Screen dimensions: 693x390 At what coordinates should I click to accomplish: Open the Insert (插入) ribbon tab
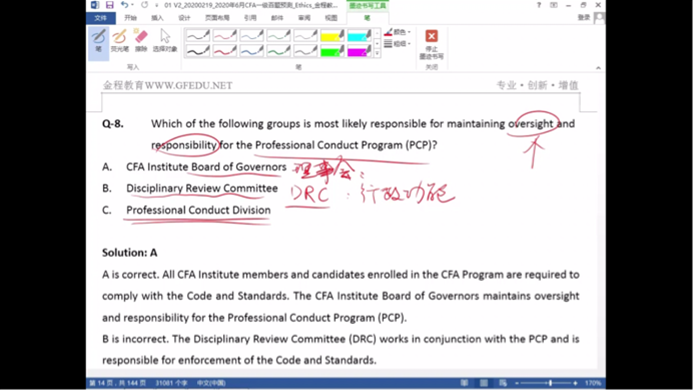click(x=157, y=18)
